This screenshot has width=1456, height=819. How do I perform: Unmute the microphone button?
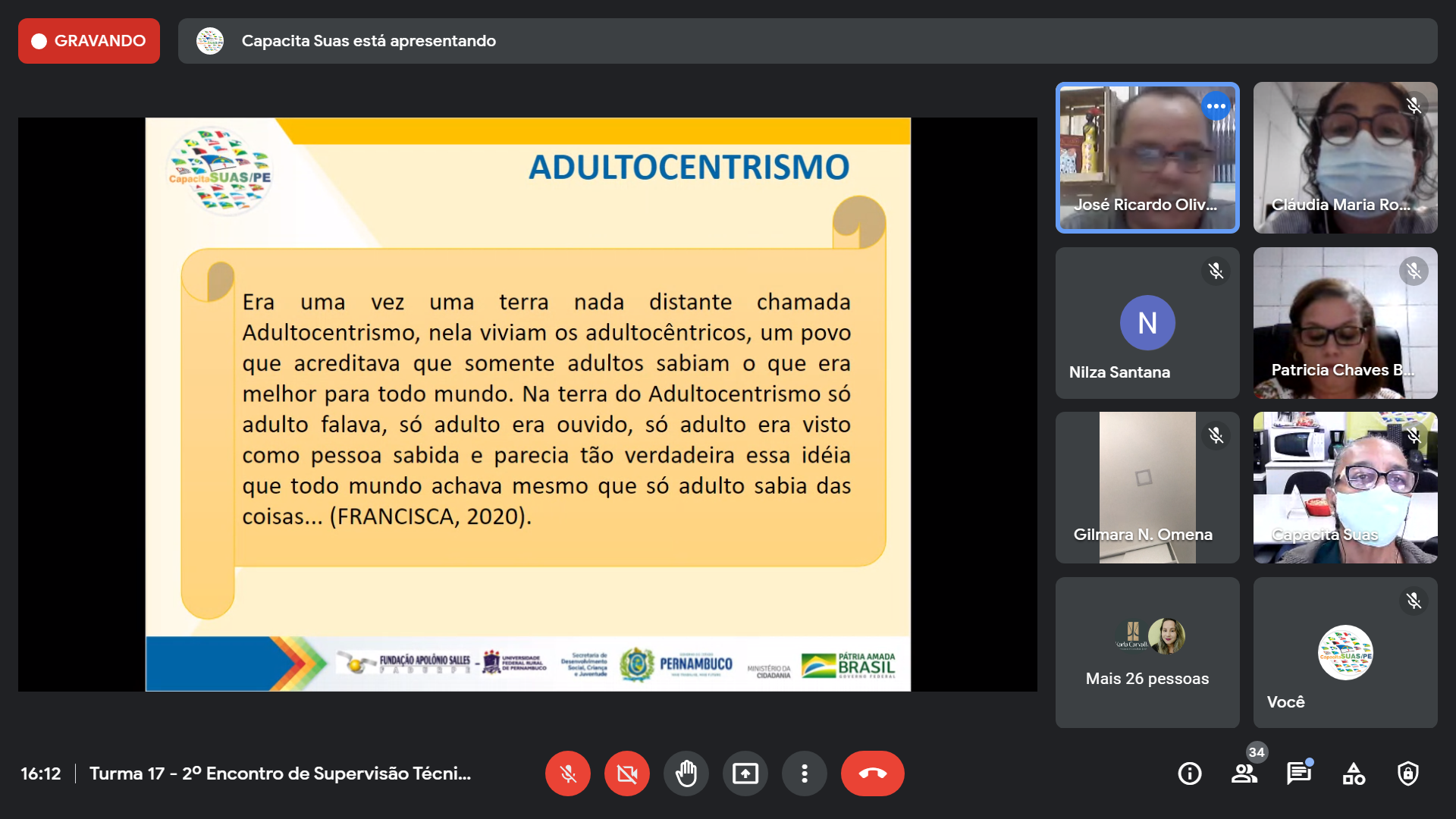[567, 773]
